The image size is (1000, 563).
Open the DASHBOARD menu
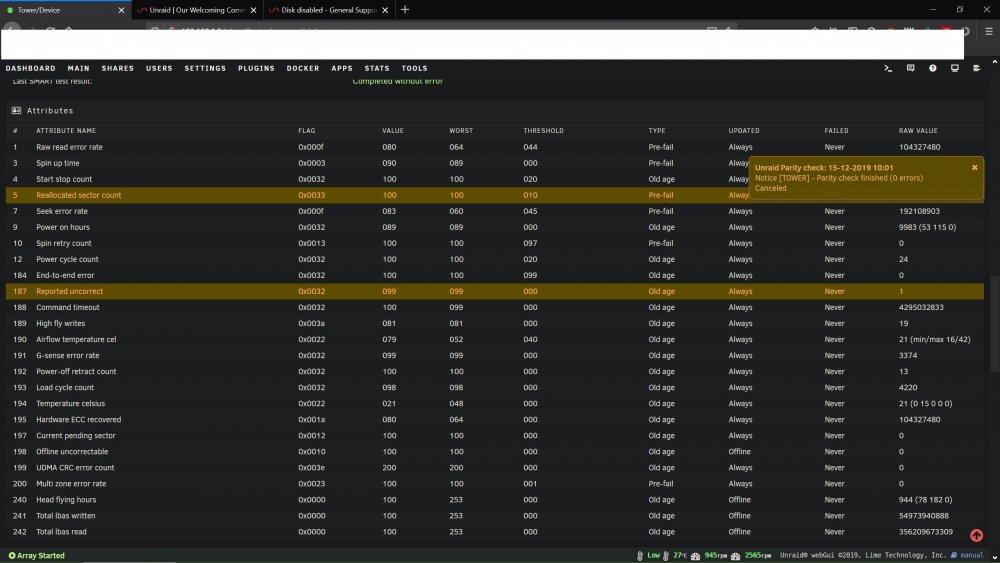tap(31, 68)
